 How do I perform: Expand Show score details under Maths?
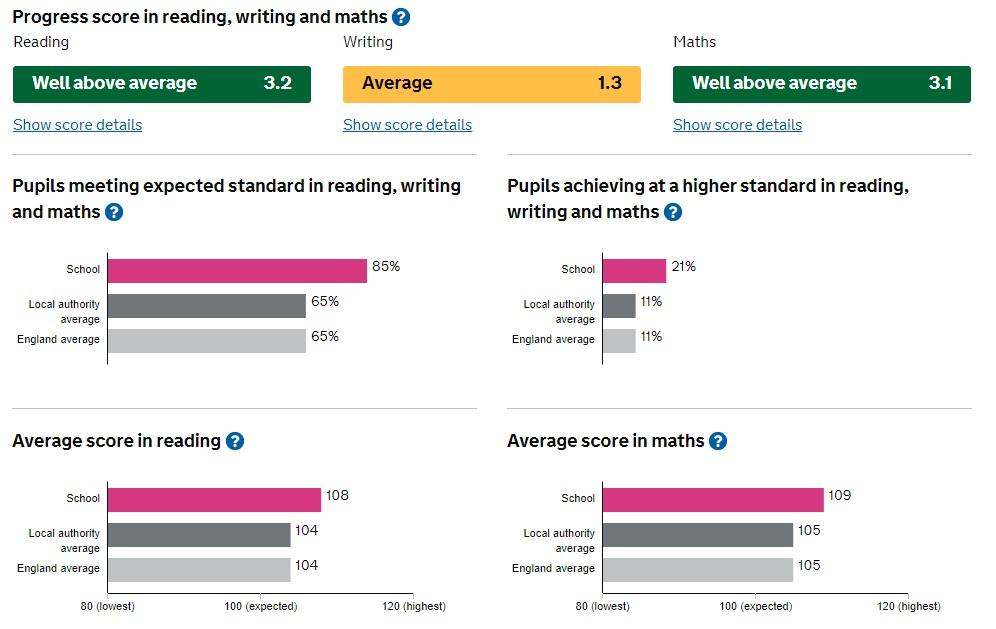(x=737, y=125)
